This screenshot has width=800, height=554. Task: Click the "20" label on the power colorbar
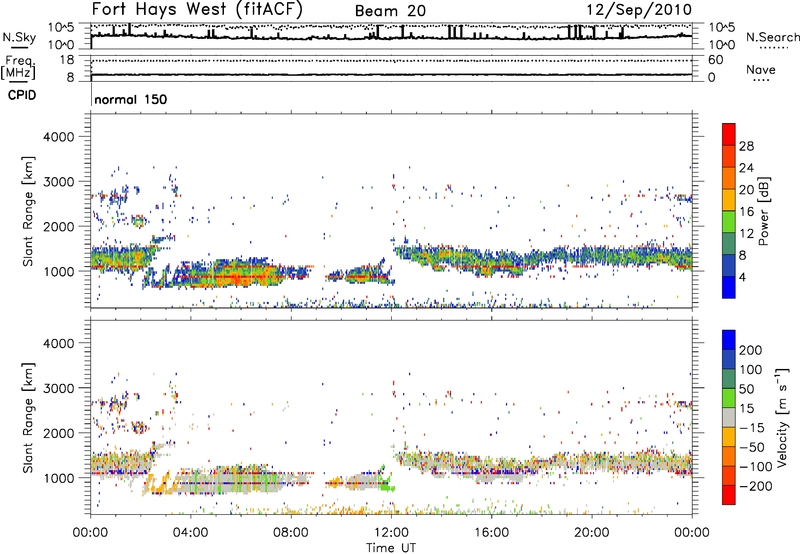(746, 190)
